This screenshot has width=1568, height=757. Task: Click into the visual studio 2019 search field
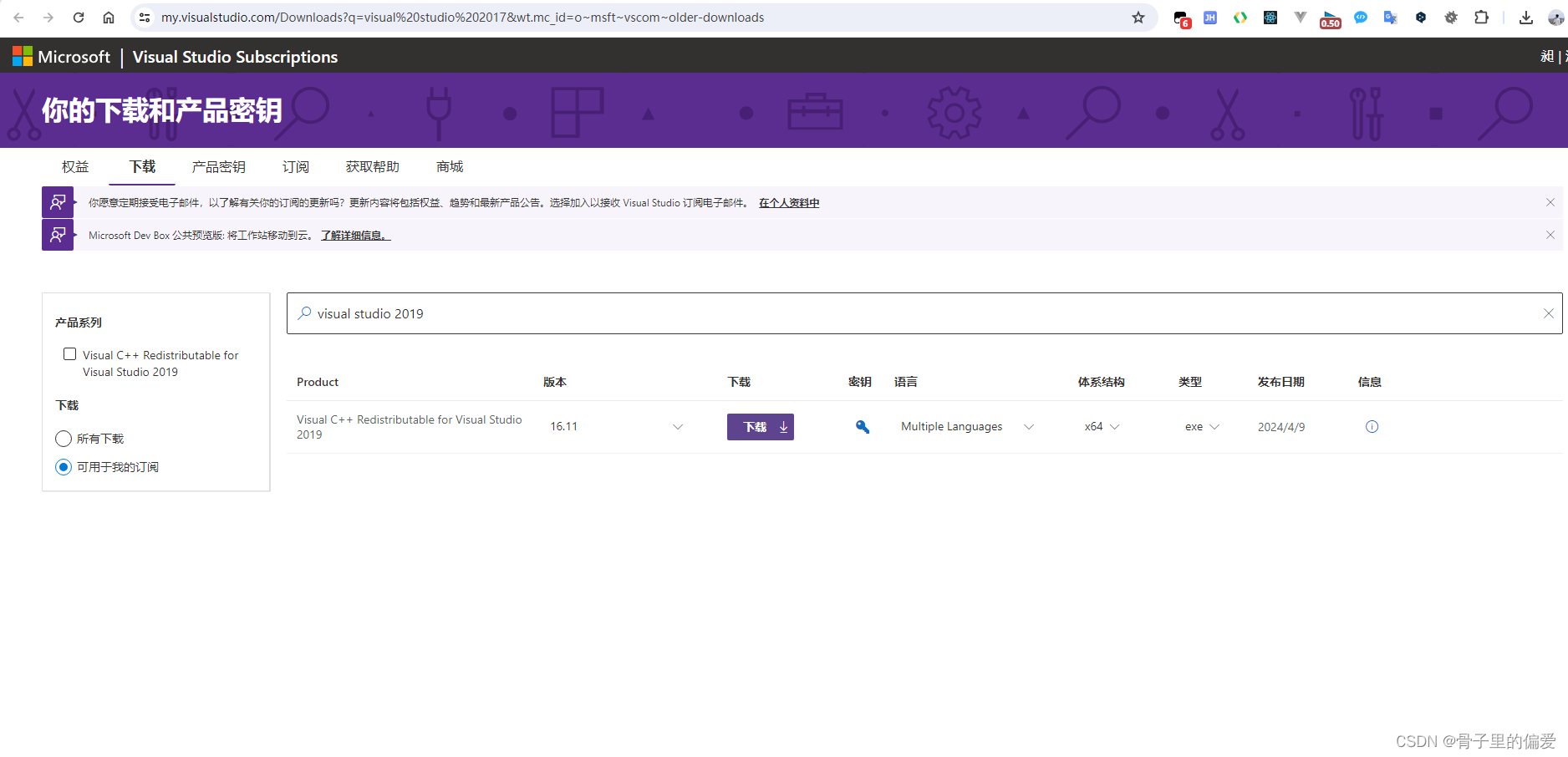tap(924, 313)
